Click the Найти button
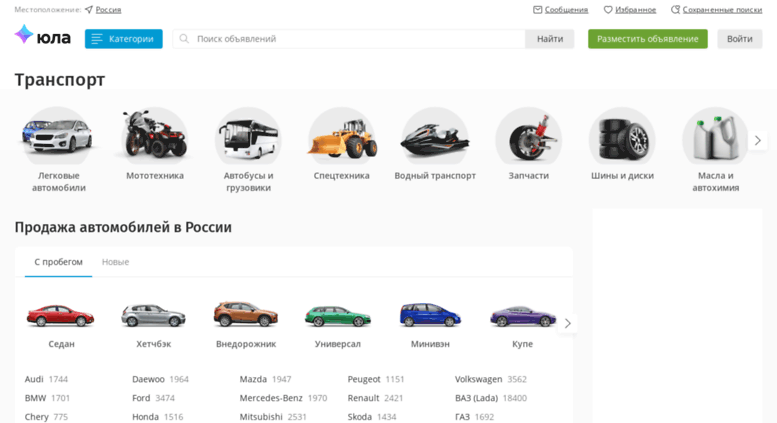This screenshot has height=423, width=777. tap(550, 39)
